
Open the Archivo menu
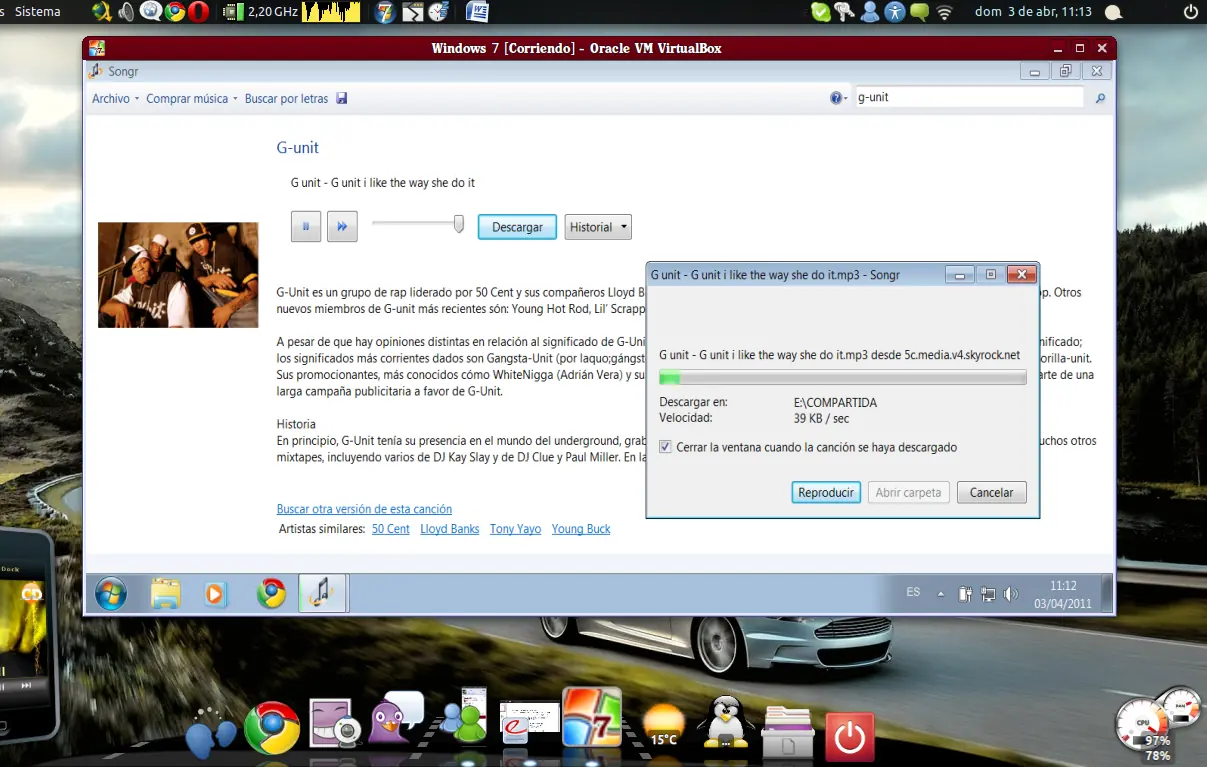(x=115, y=98)
